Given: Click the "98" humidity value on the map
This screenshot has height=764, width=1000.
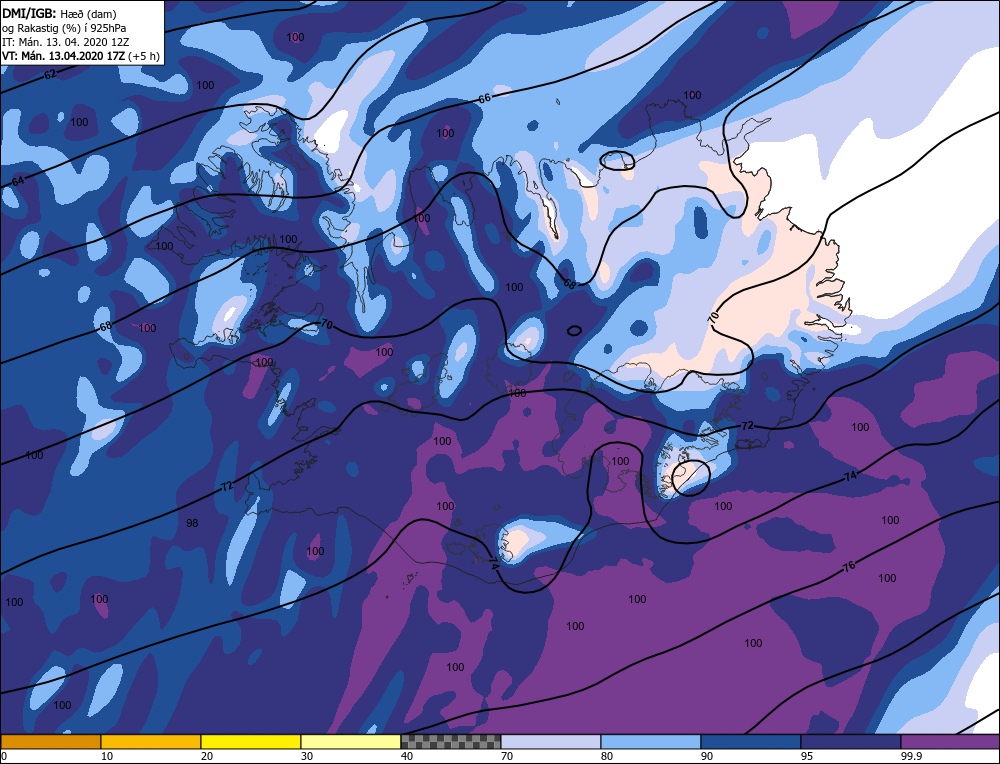Looking at the screenshot, I should pyautogui.click(x=192, y=523).
